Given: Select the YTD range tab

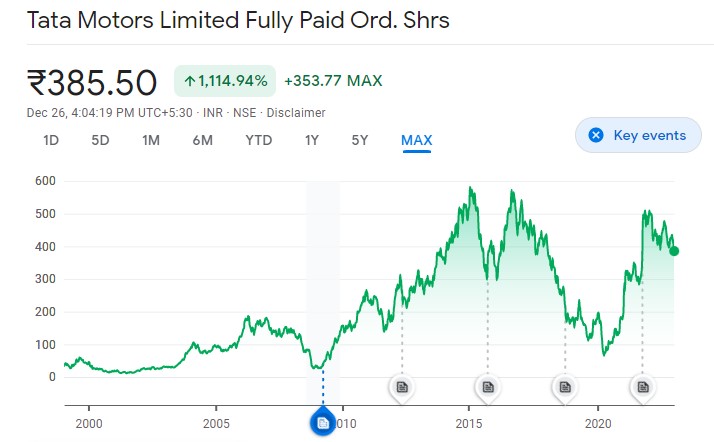Looking at the screenshot, I should click(258, 140).
